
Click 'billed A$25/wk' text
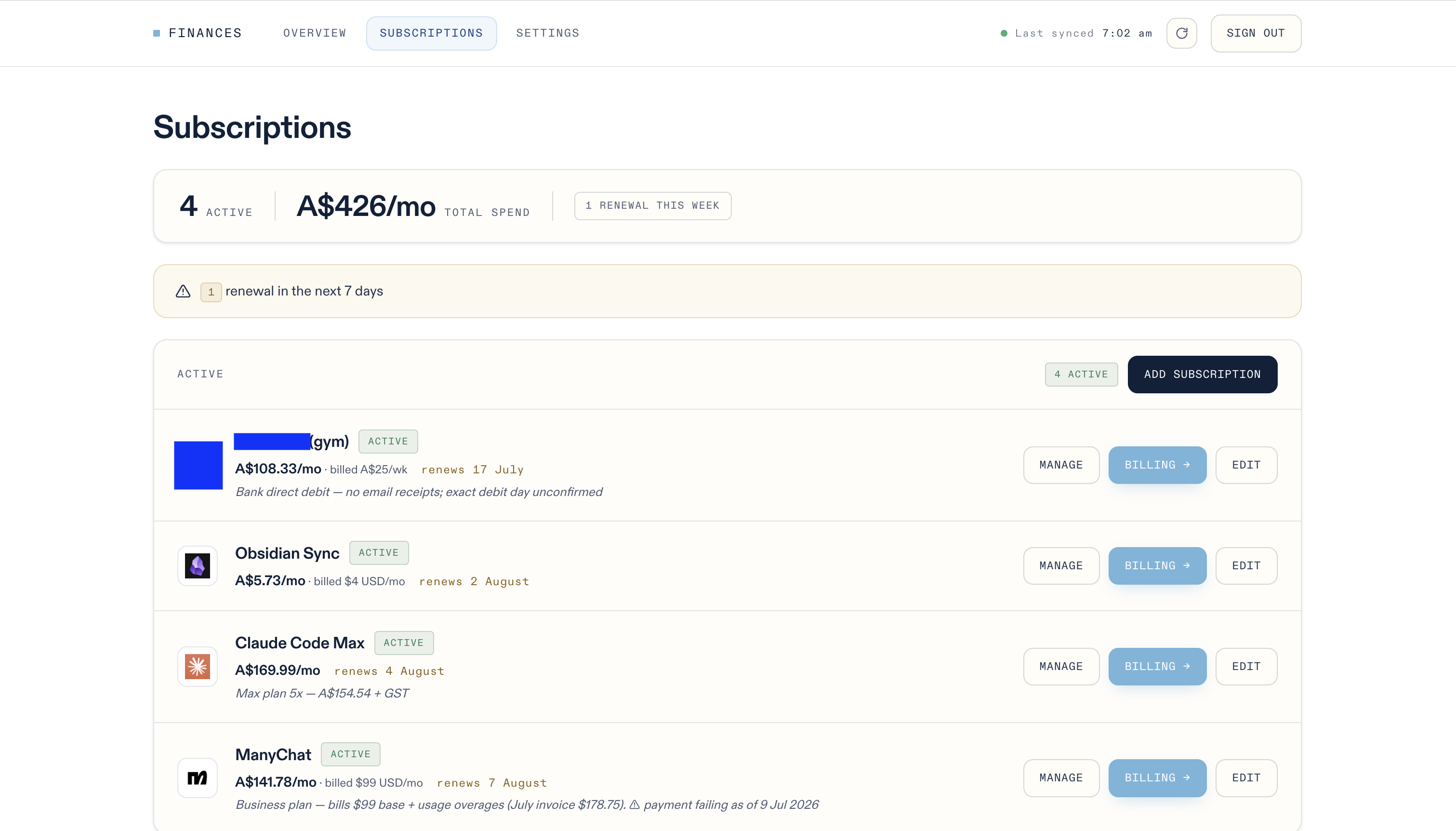pyautogui.click(x=369, y=469)
